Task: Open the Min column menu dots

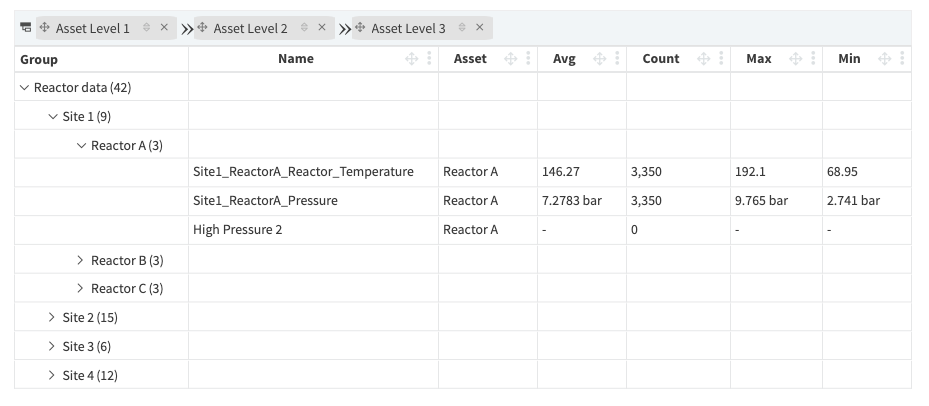Action: 902,58
